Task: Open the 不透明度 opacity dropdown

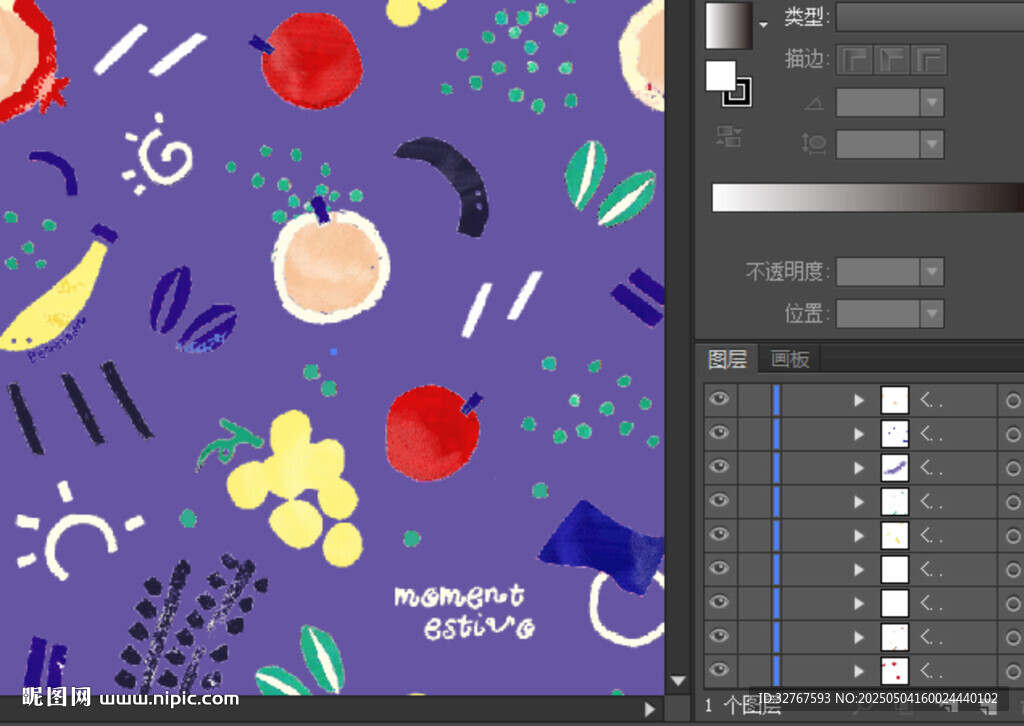Action: pos(932,271)
